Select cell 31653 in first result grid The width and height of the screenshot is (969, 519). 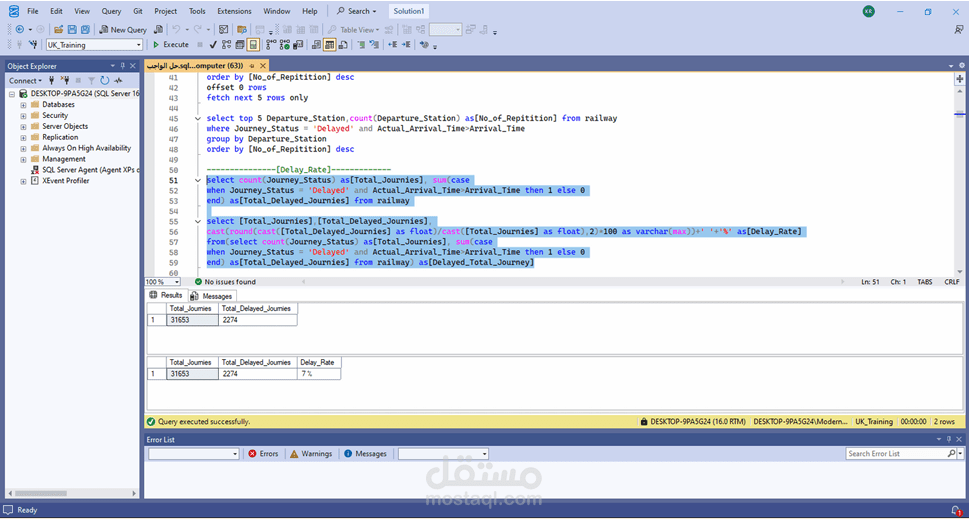point(193,320)
